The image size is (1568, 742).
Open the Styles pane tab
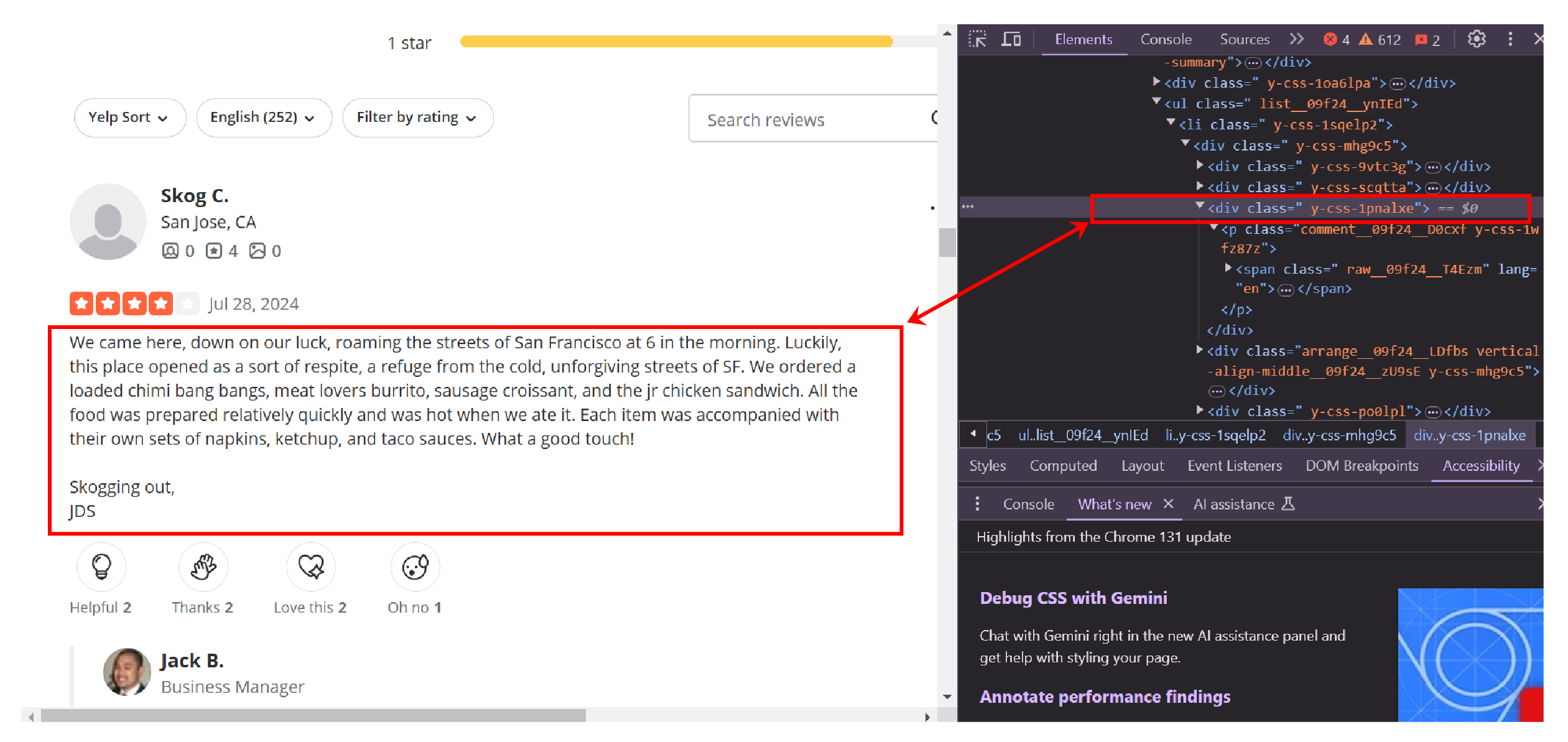[x=987, y=466]
